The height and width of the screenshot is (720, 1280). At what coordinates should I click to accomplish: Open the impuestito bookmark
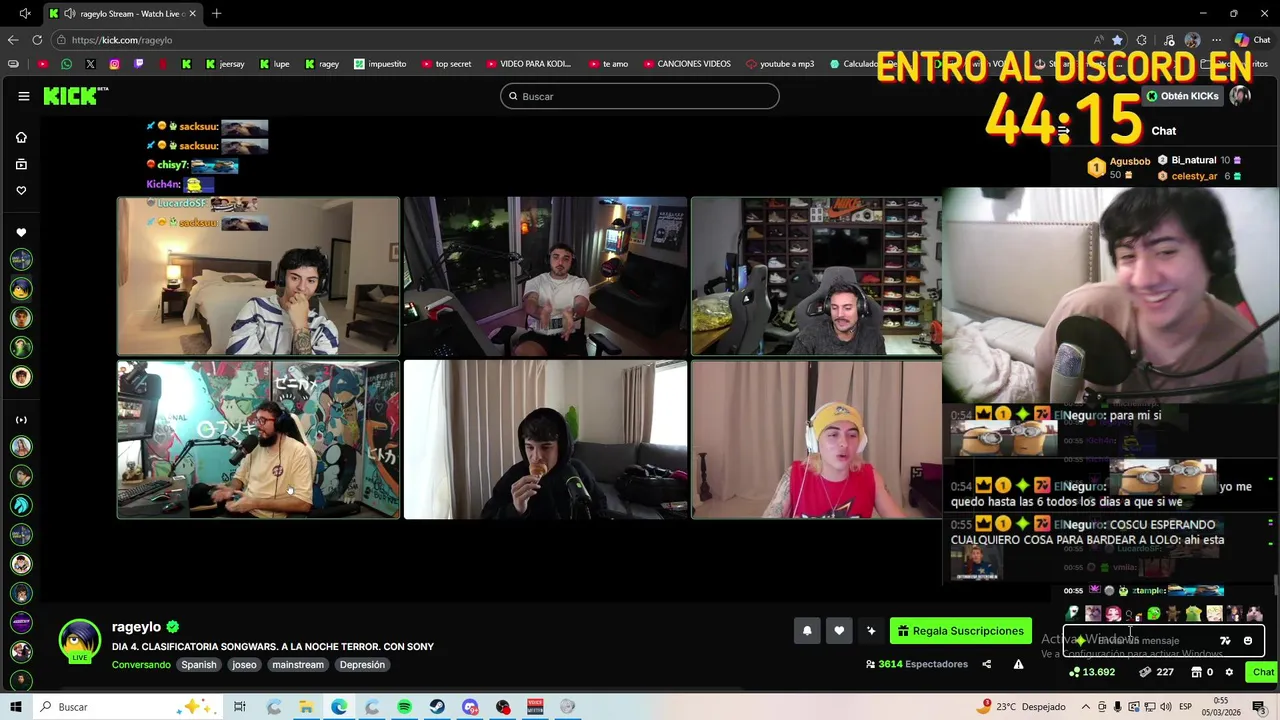click(380, 64)
